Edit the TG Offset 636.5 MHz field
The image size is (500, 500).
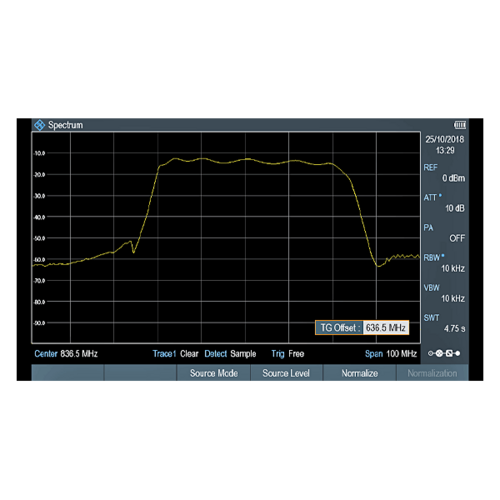pyautogui.click(x=386, y=328)
